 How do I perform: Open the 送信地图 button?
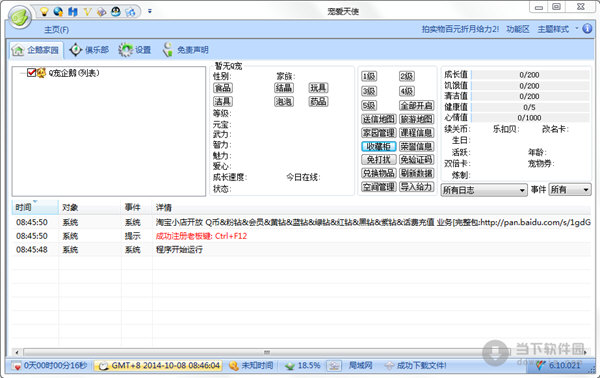coord(379,119)
